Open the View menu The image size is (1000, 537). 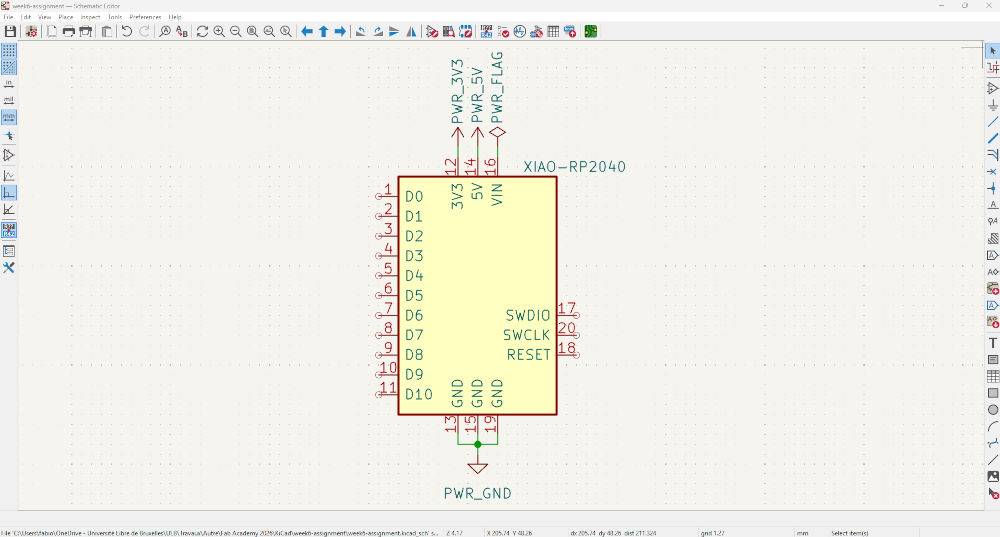click(x=45, y=17)
